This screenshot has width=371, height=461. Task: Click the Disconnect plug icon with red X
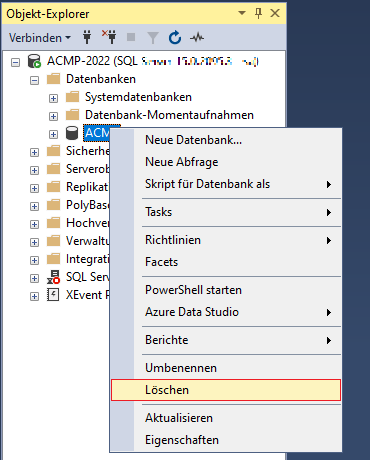(109, 37)
